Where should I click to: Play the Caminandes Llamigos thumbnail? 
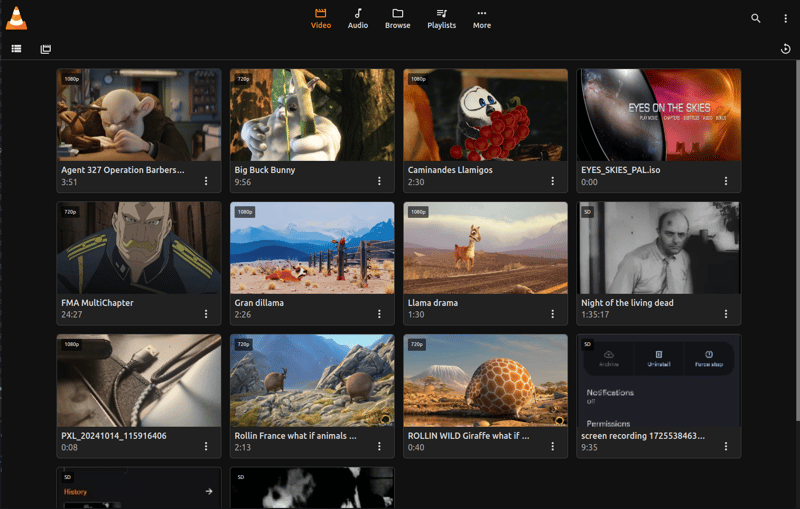pyautogui.click(x=485, y=115)
